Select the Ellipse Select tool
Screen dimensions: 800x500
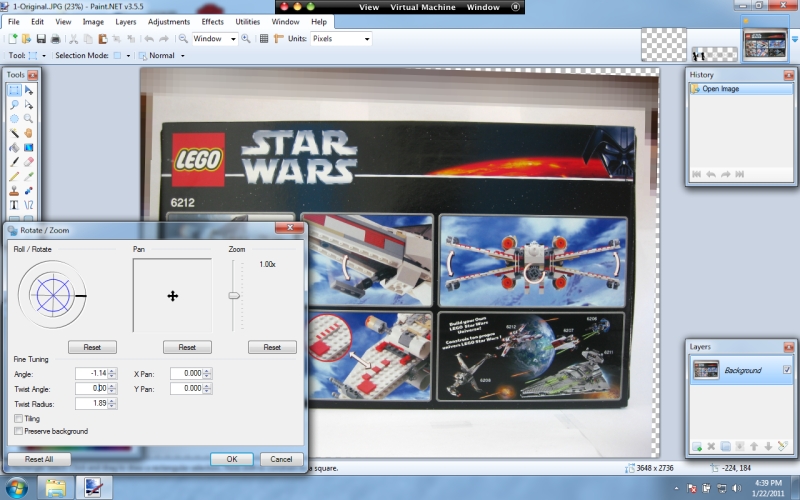[14, 119]
